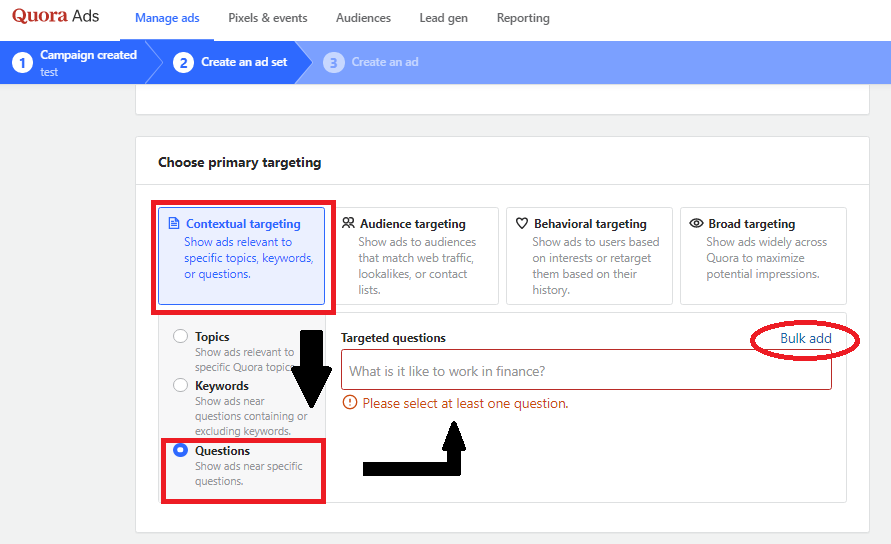Viewport: 891px width, 544px height.
Task: Click the Broad targeting eye icon
Action: pyautogui.click(x=696, y=224)
